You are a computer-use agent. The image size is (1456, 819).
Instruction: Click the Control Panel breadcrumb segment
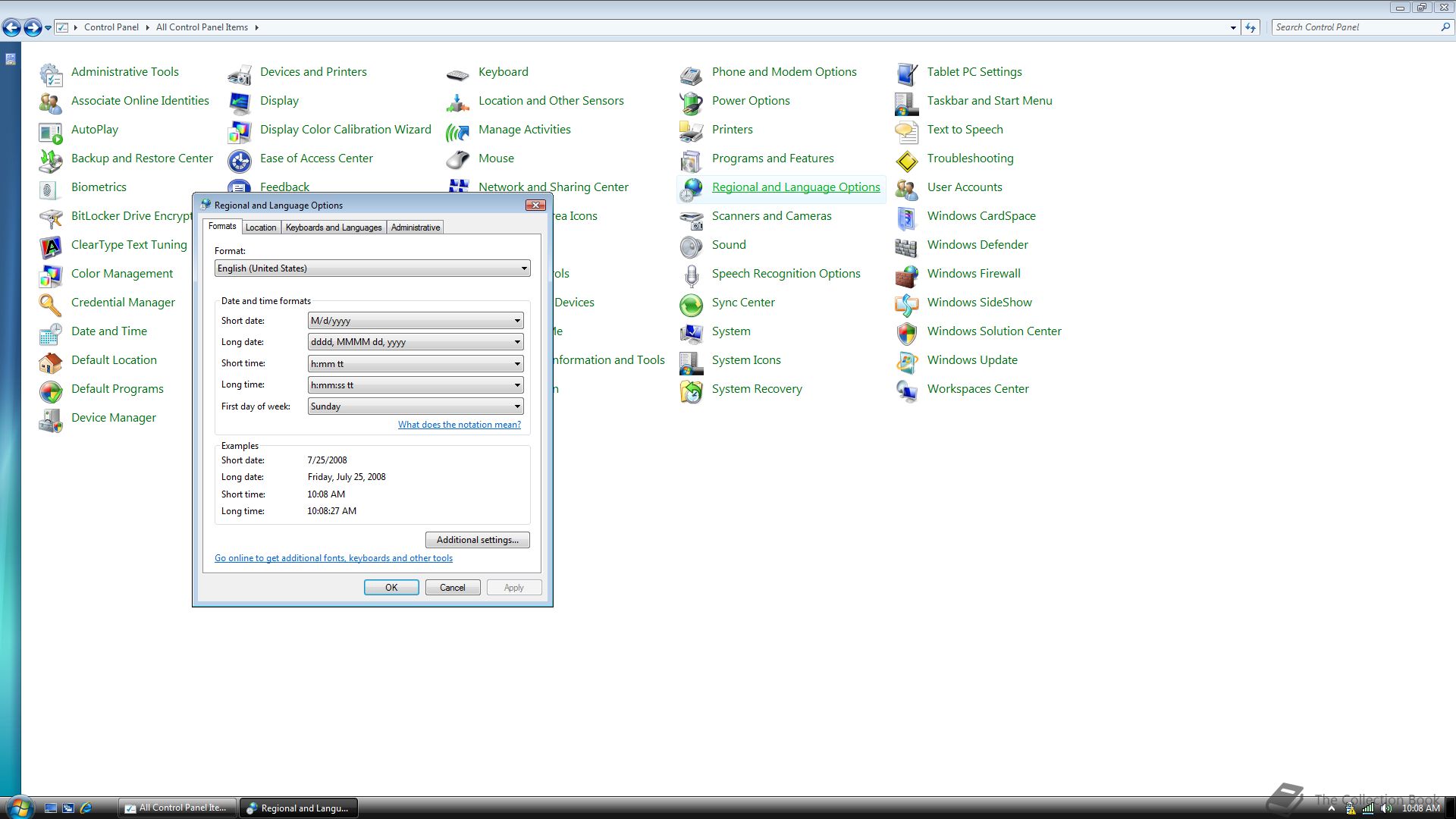coord(111,27)
